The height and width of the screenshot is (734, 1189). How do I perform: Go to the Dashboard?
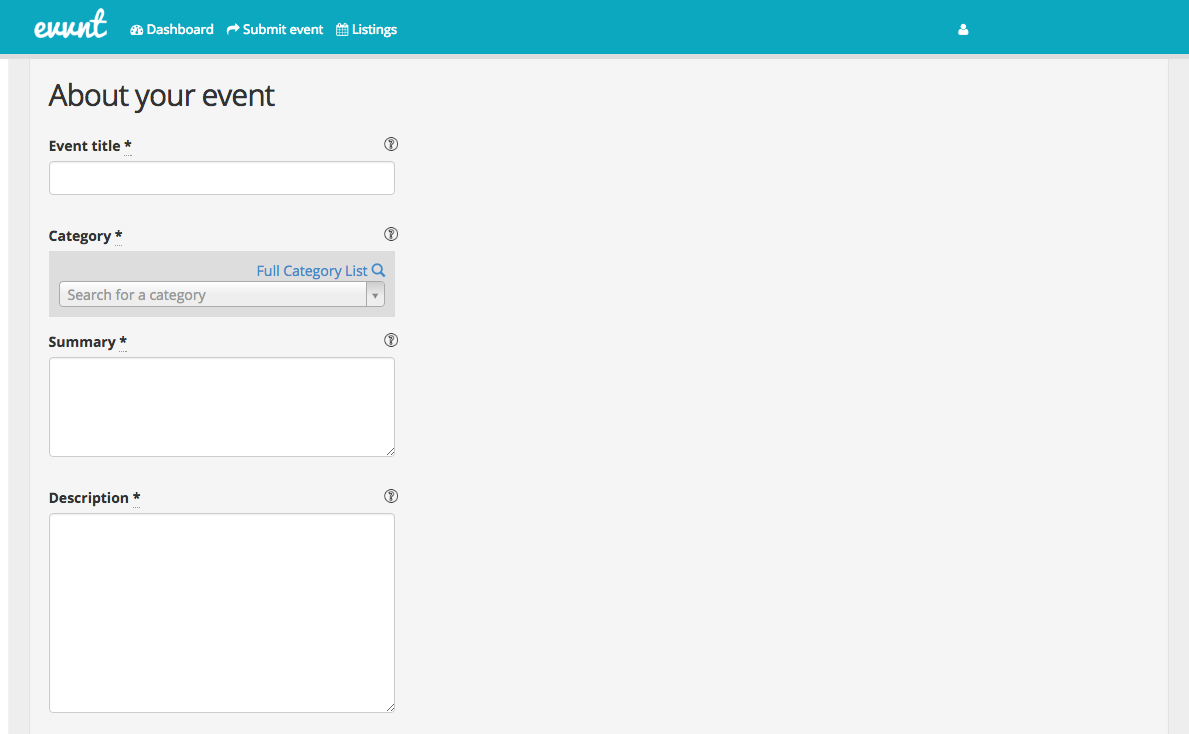172,30
